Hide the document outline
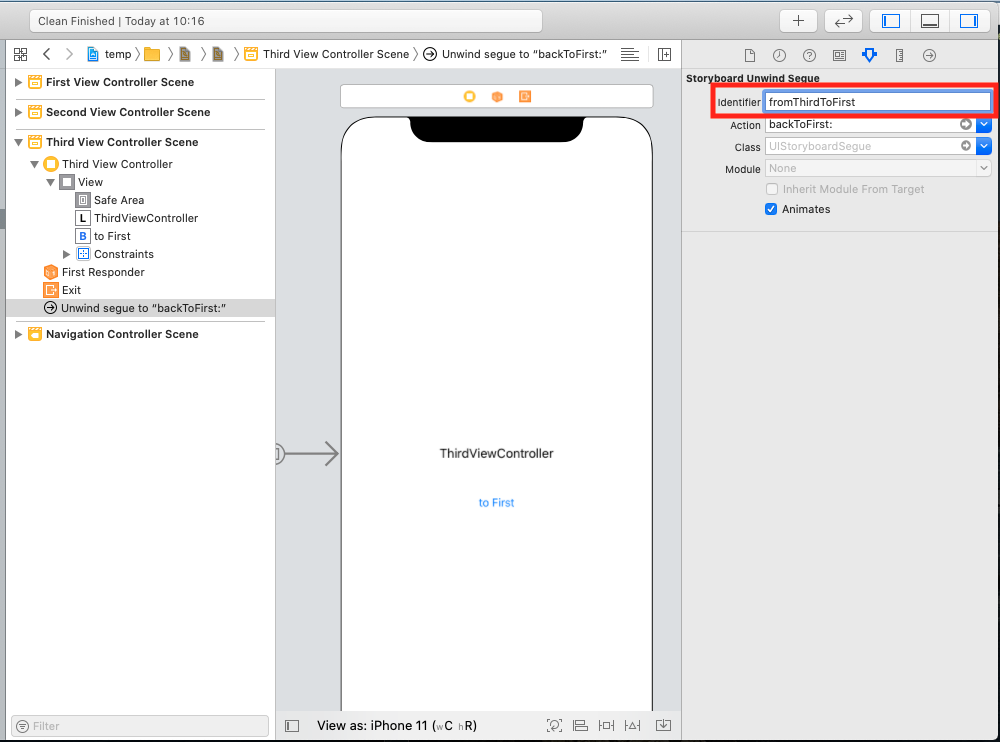The width and height of the screenshot is (1000, 742). coord(292,725)
